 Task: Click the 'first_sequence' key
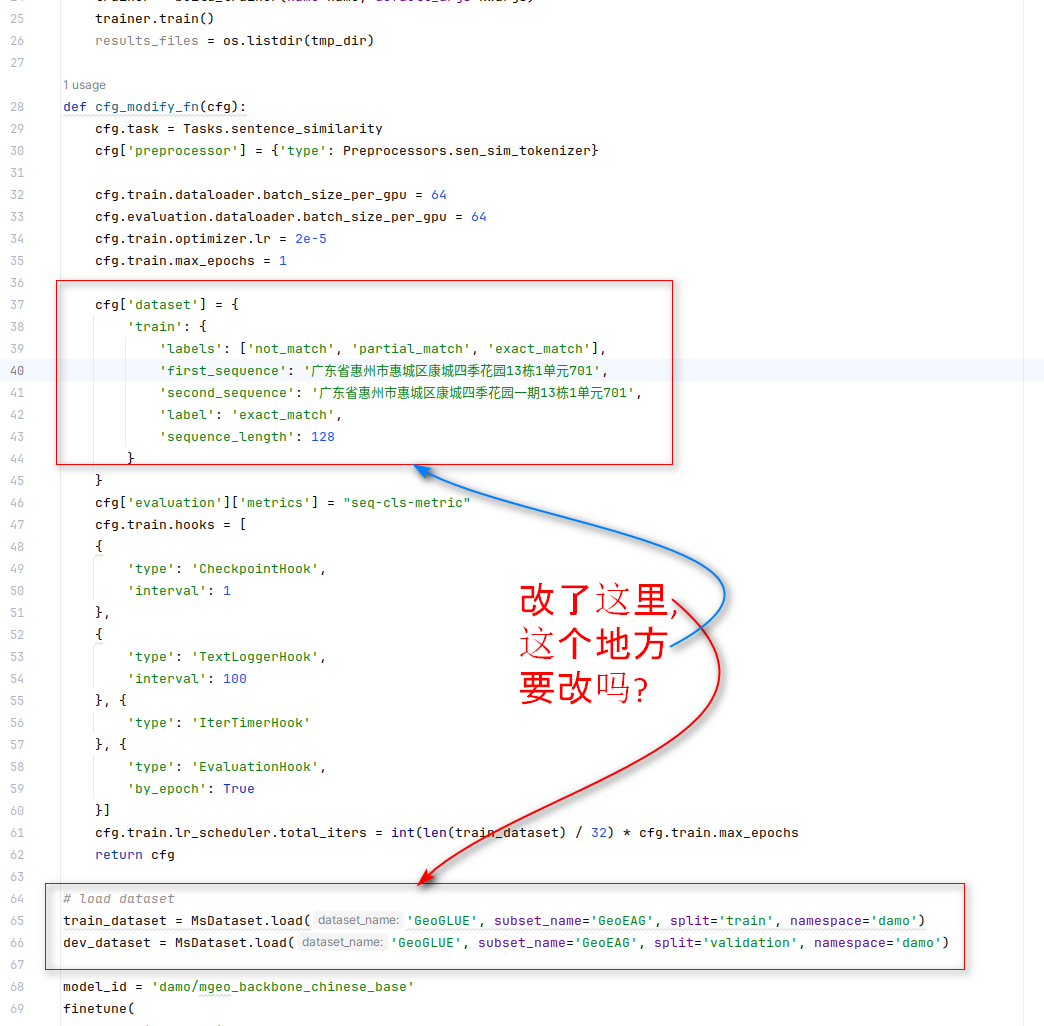click(x=222, y=370)
